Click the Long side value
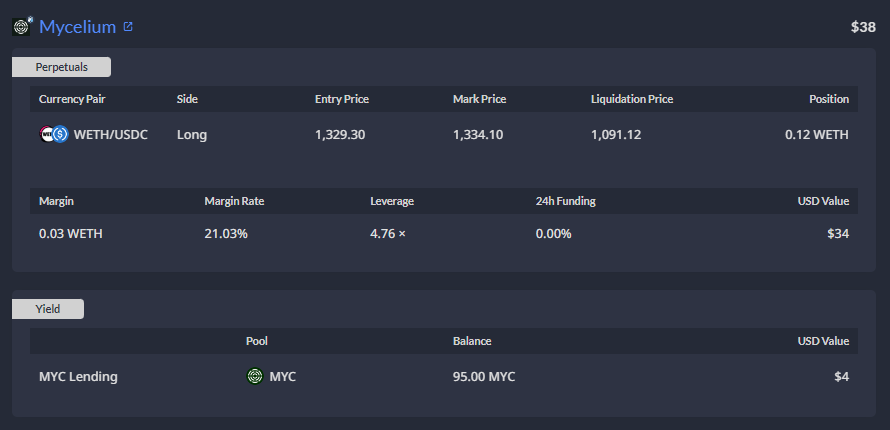Screen dimensions: 890x430 192,135
